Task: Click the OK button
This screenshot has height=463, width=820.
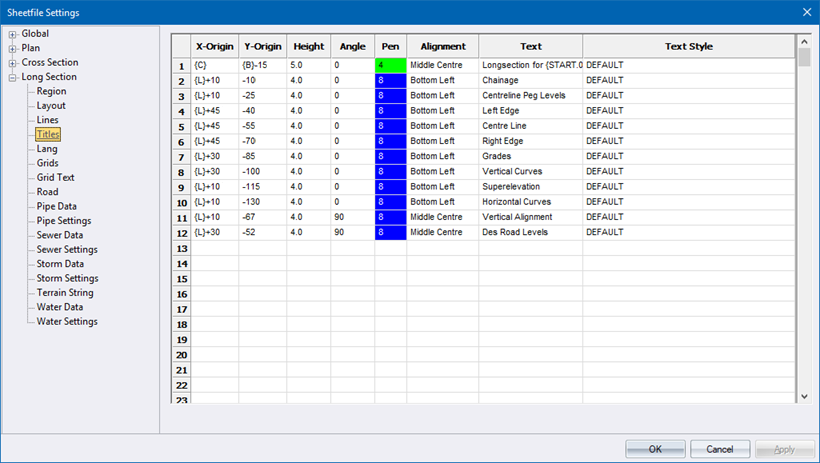Action: pyautogui.click(x=655, y=449)
